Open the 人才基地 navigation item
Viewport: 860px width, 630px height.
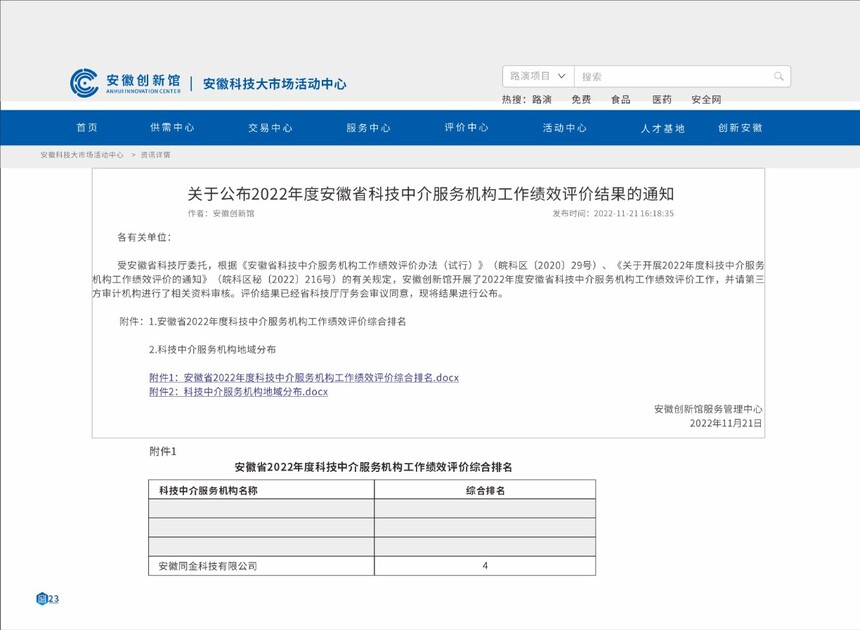click(662, 128)
